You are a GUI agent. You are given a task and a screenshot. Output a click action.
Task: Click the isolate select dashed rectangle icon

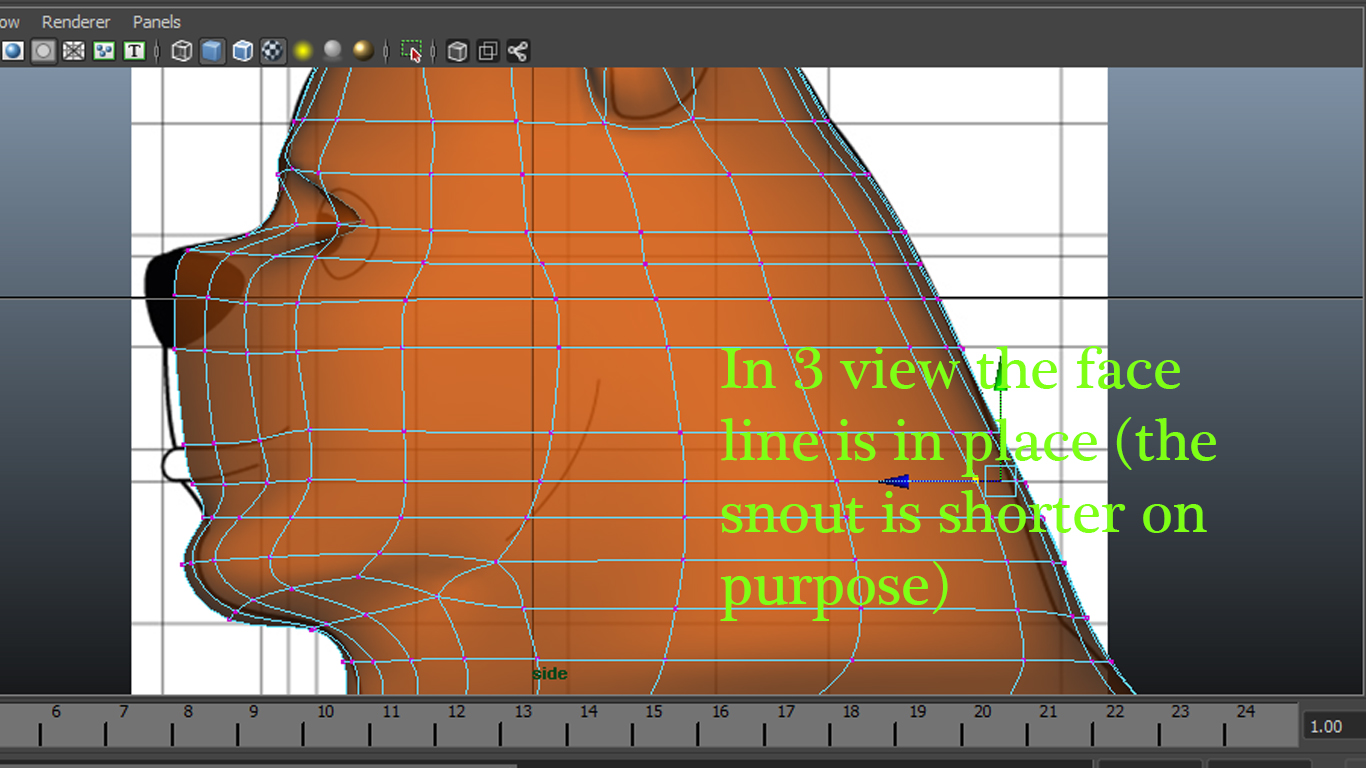pyautogui.click(x=411, y=51)
